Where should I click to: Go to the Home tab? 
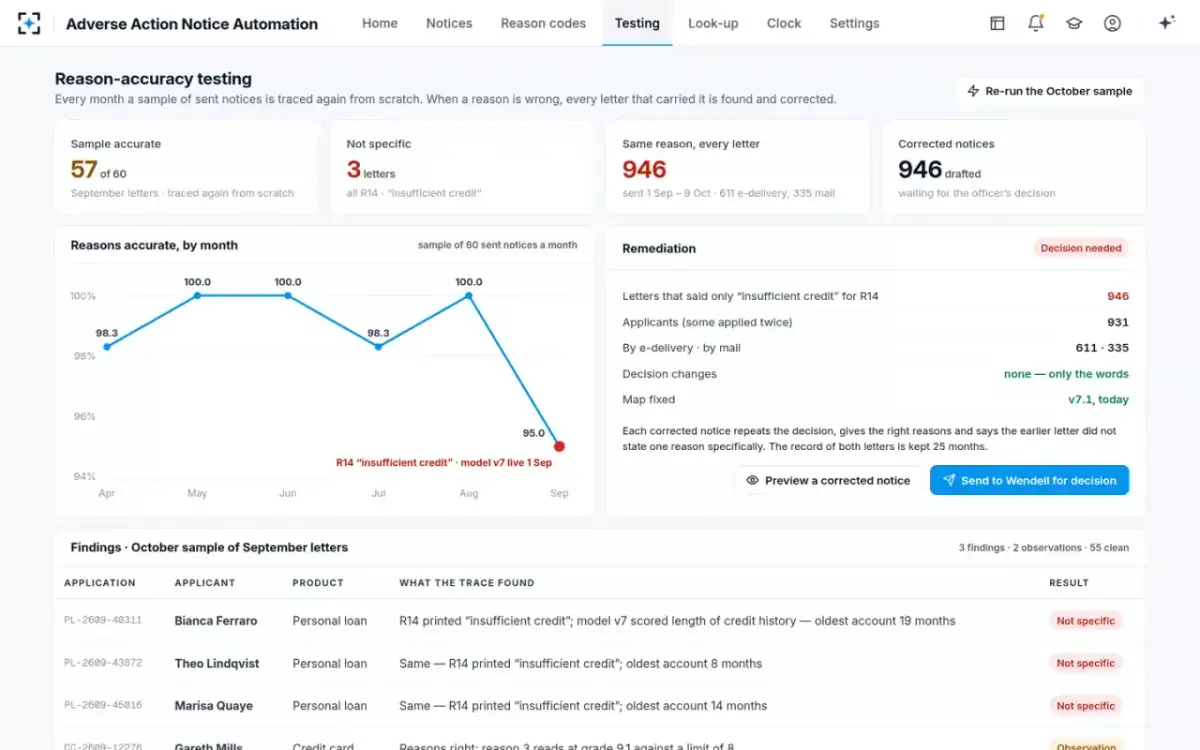(380, 23)
